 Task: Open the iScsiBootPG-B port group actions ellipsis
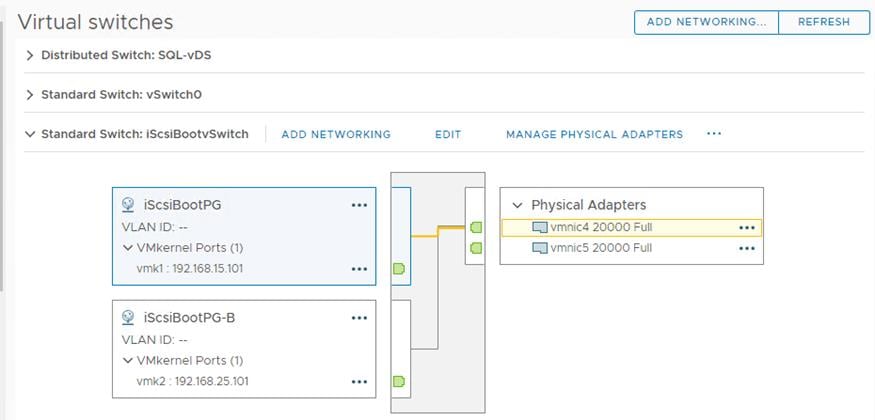pyautogui.click(x=359, y=318)
